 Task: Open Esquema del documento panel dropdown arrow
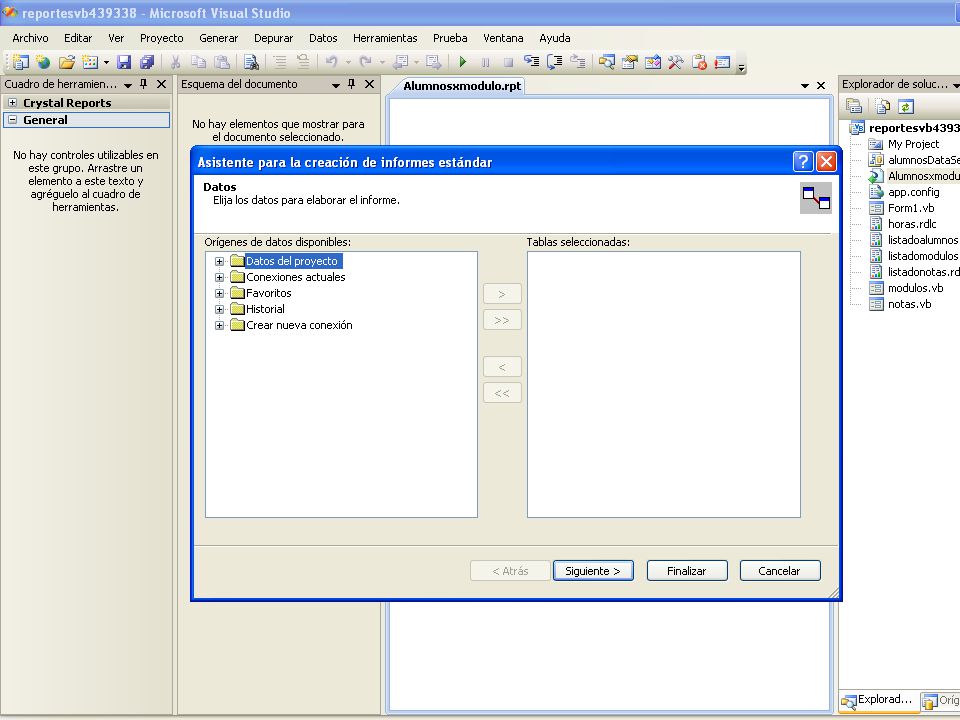(336, 85)
